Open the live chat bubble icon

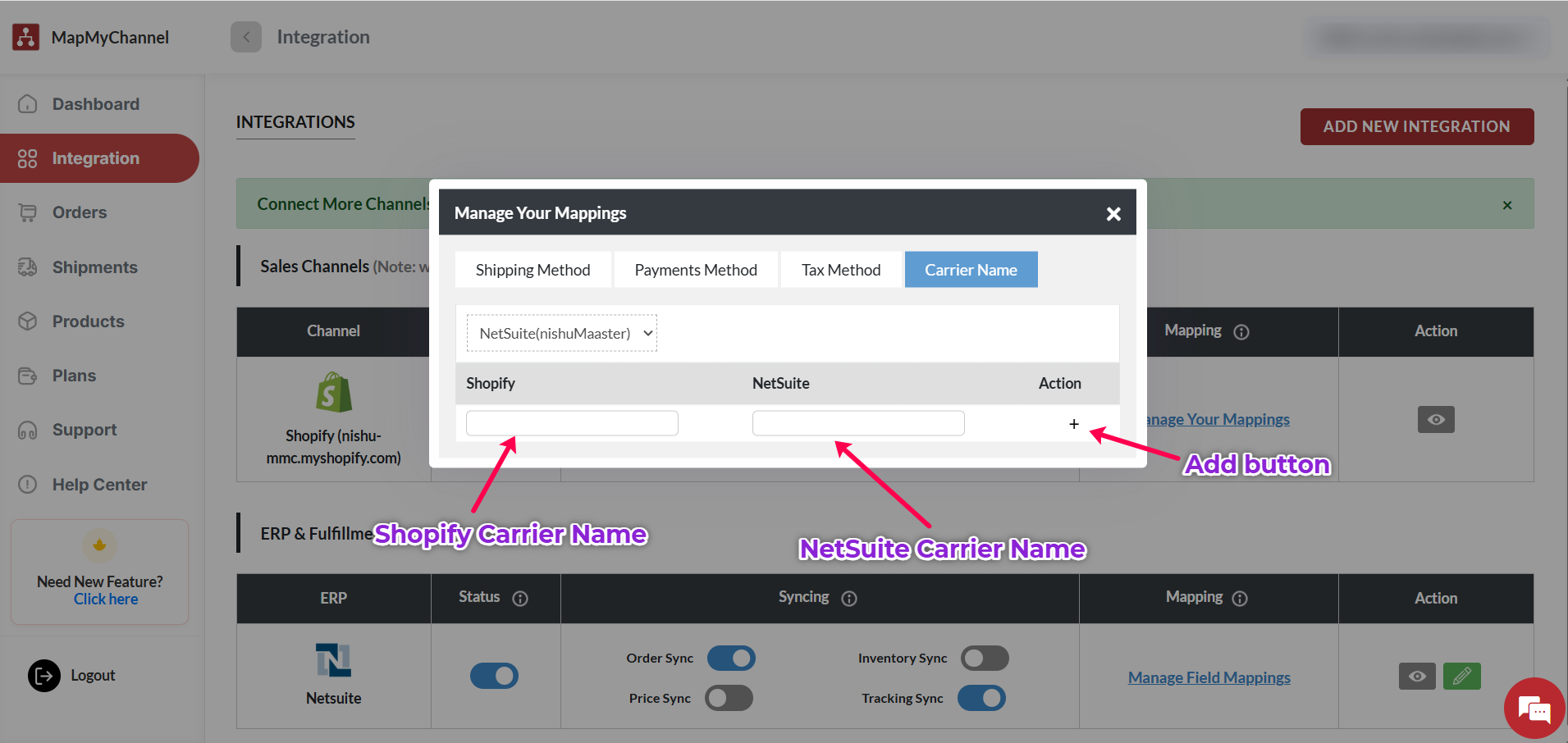pyautogui.click(x=1533, y=709)
